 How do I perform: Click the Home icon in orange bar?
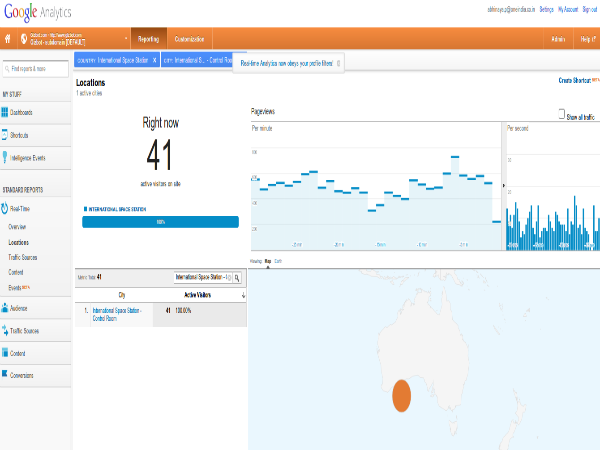8,39
